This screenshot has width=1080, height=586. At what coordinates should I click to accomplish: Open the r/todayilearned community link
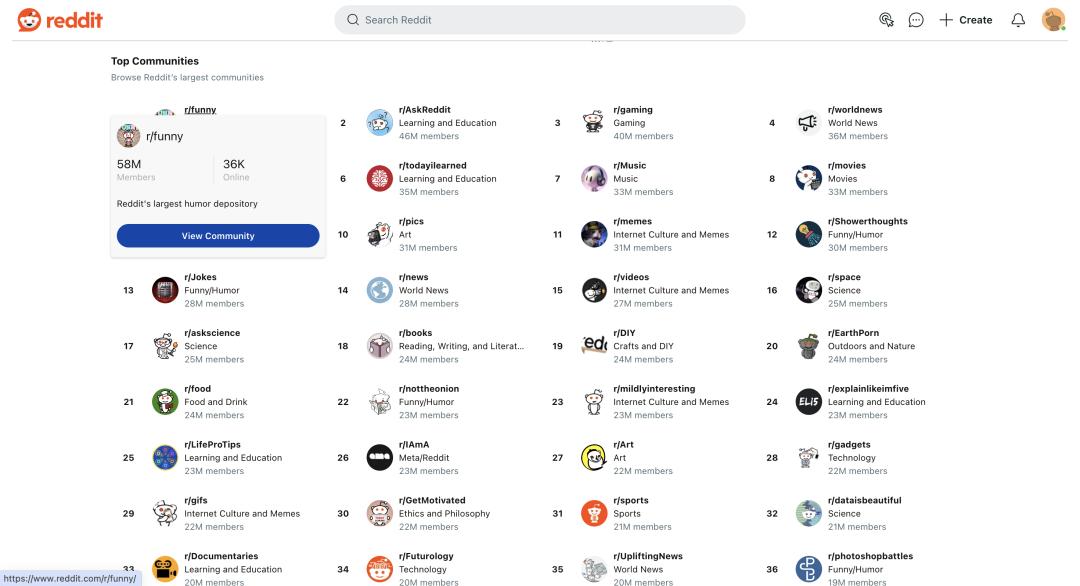point(433,165)
